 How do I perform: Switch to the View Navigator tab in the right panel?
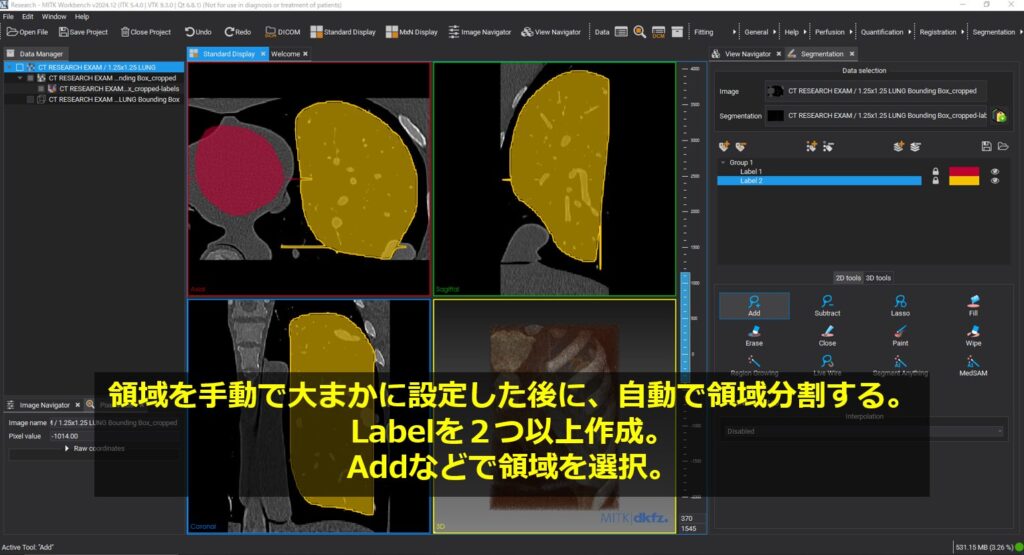(747, 54)
